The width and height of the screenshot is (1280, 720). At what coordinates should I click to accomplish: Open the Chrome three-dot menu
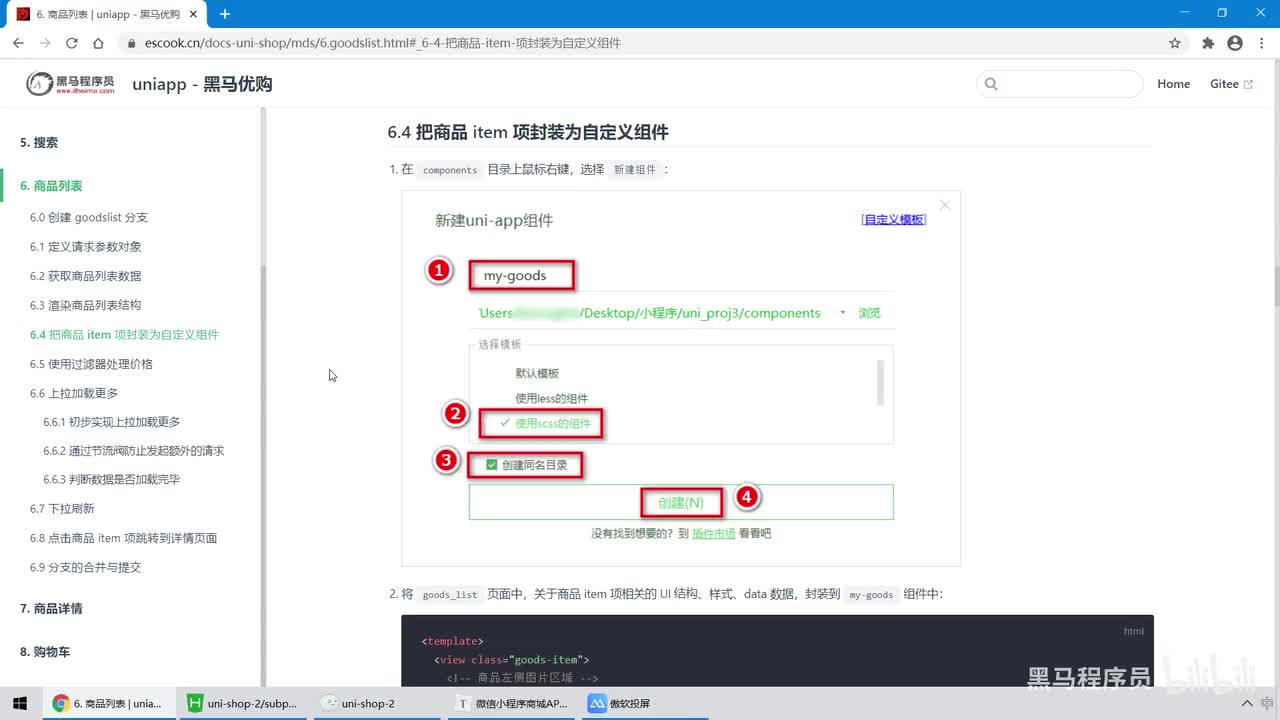pos(1261,43)
